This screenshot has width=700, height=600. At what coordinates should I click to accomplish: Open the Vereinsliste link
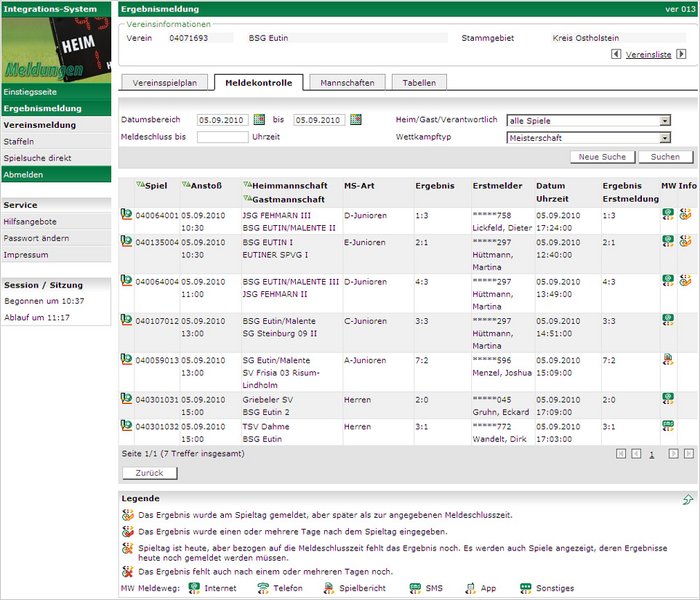pyautogui.click(x=648, y=55)
